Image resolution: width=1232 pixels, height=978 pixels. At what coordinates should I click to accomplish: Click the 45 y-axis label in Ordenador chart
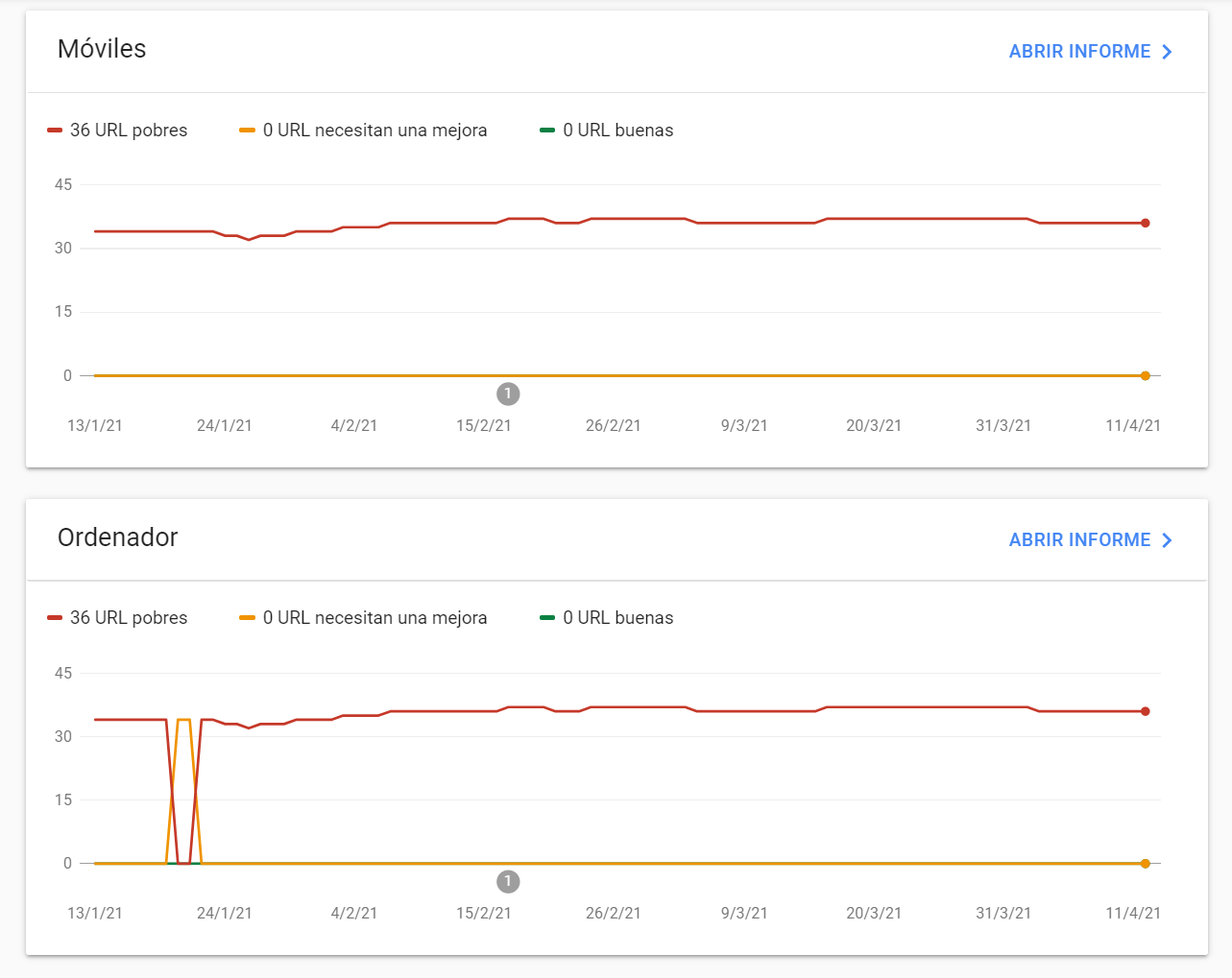pos(63,673)
